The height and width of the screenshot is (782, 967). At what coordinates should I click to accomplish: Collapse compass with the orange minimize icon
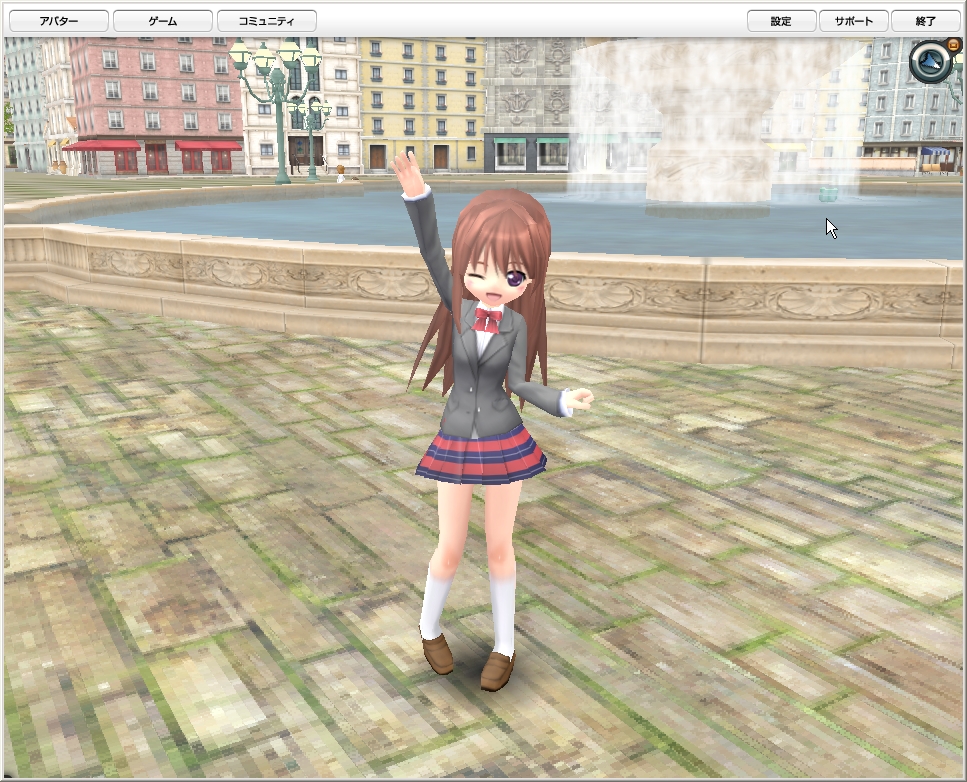click(953, 44)
